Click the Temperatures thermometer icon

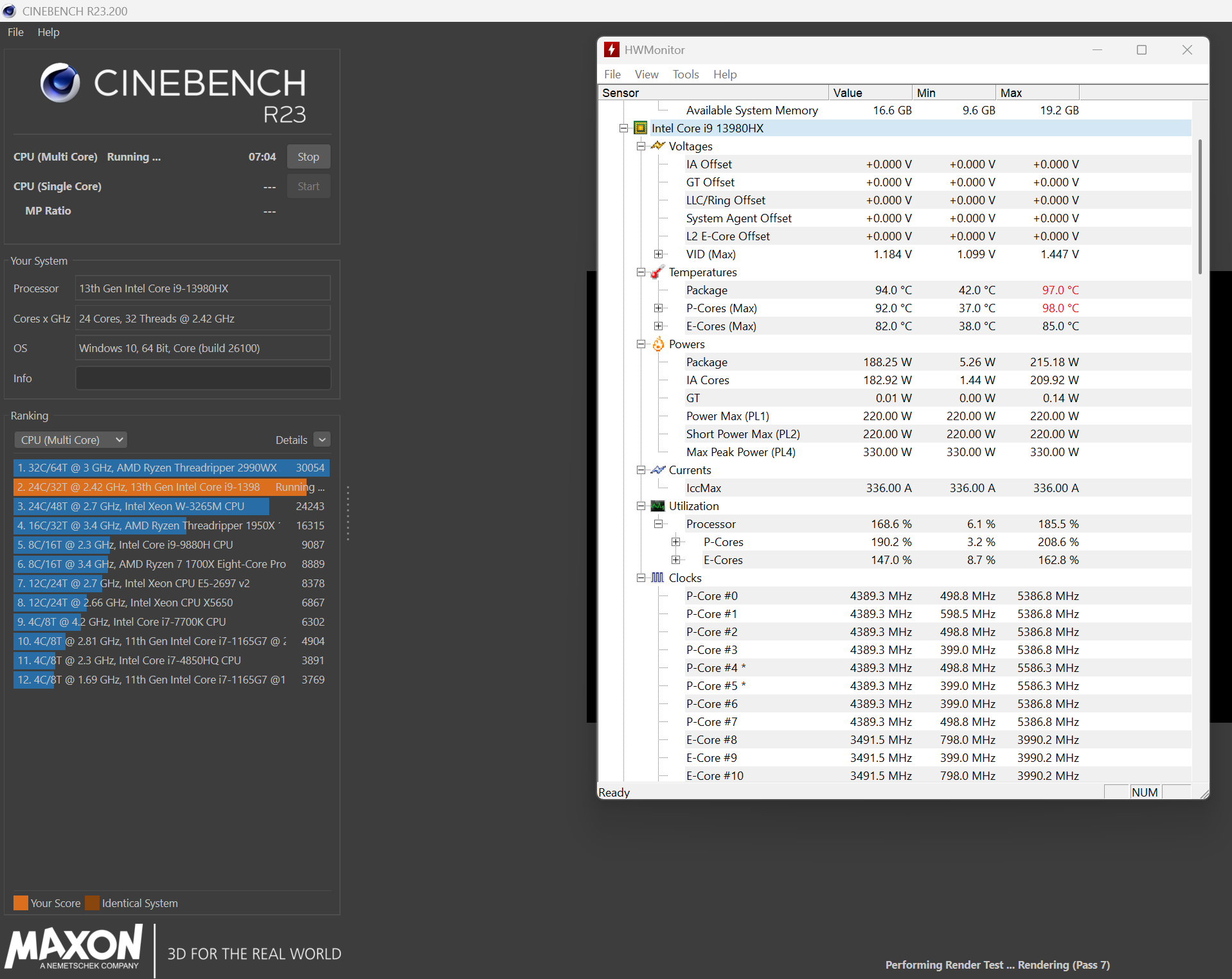pos(657,272)
